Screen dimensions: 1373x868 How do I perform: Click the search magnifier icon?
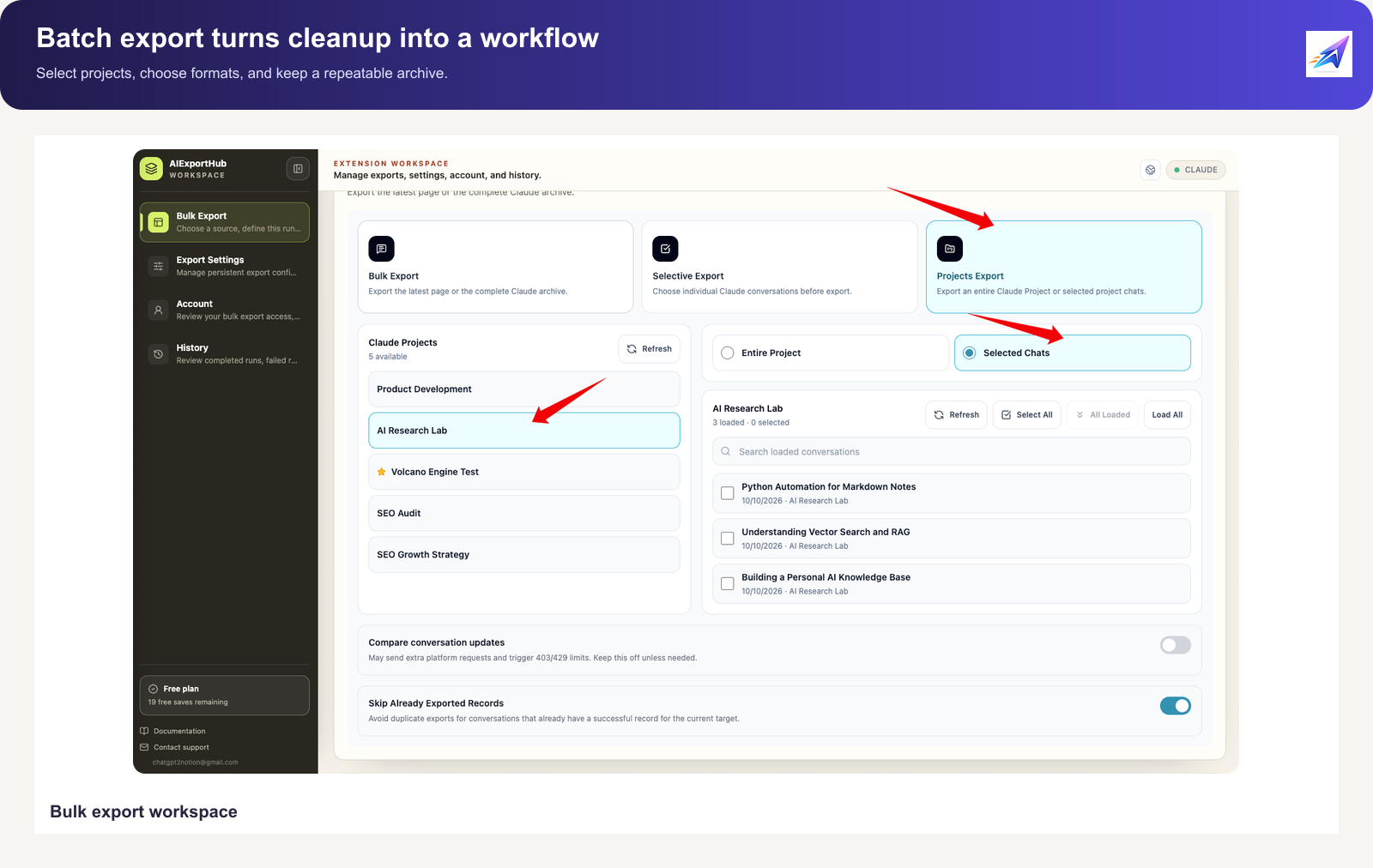coord(726,451)
